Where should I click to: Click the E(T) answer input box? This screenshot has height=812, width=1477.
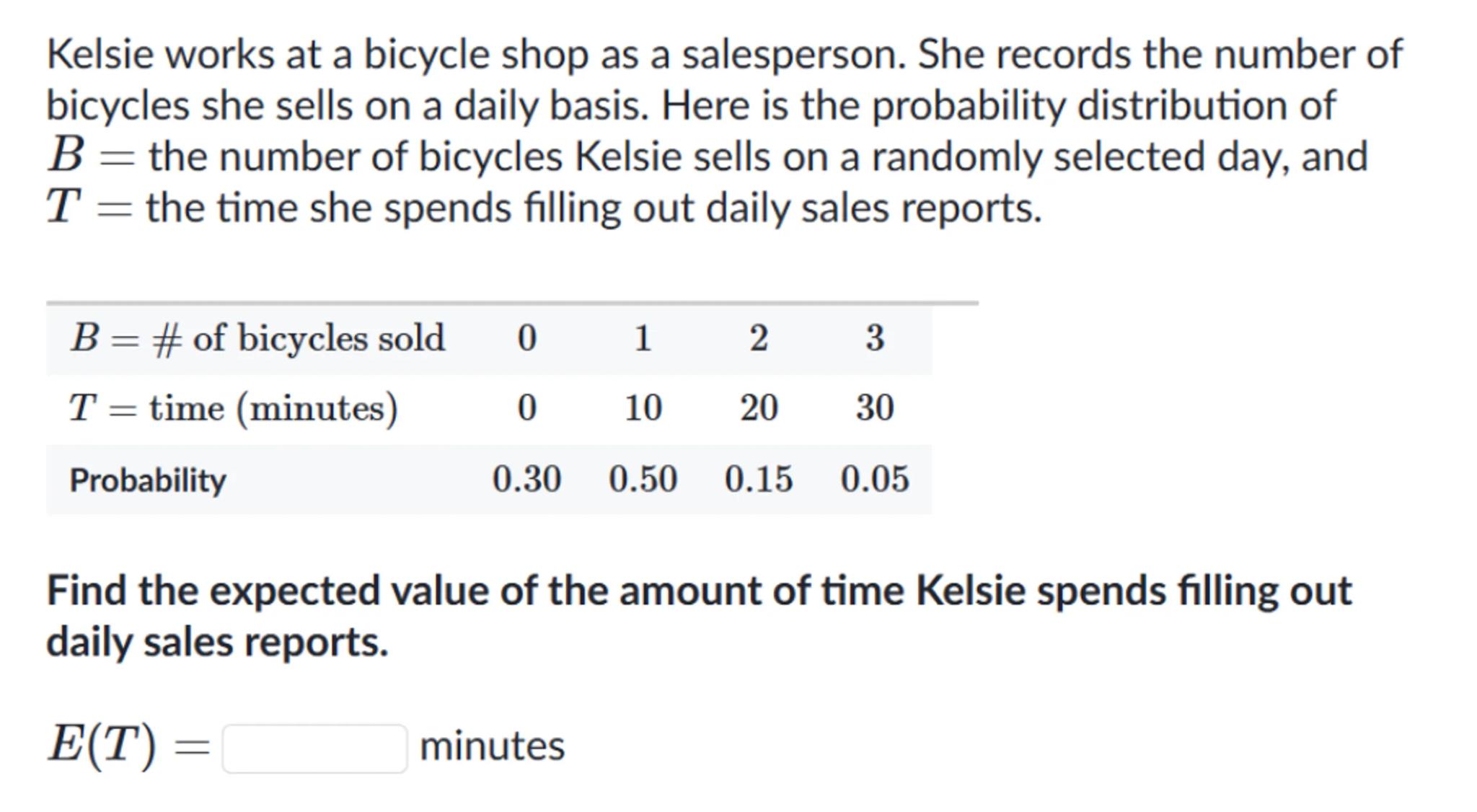pyautogui.click(x=314, y=749)
